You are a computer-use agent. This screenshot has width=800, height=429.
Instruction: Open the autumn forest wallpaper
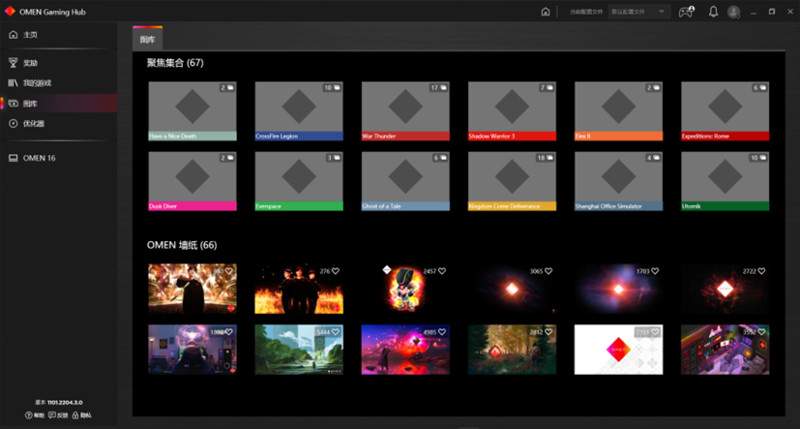point(512,349)
